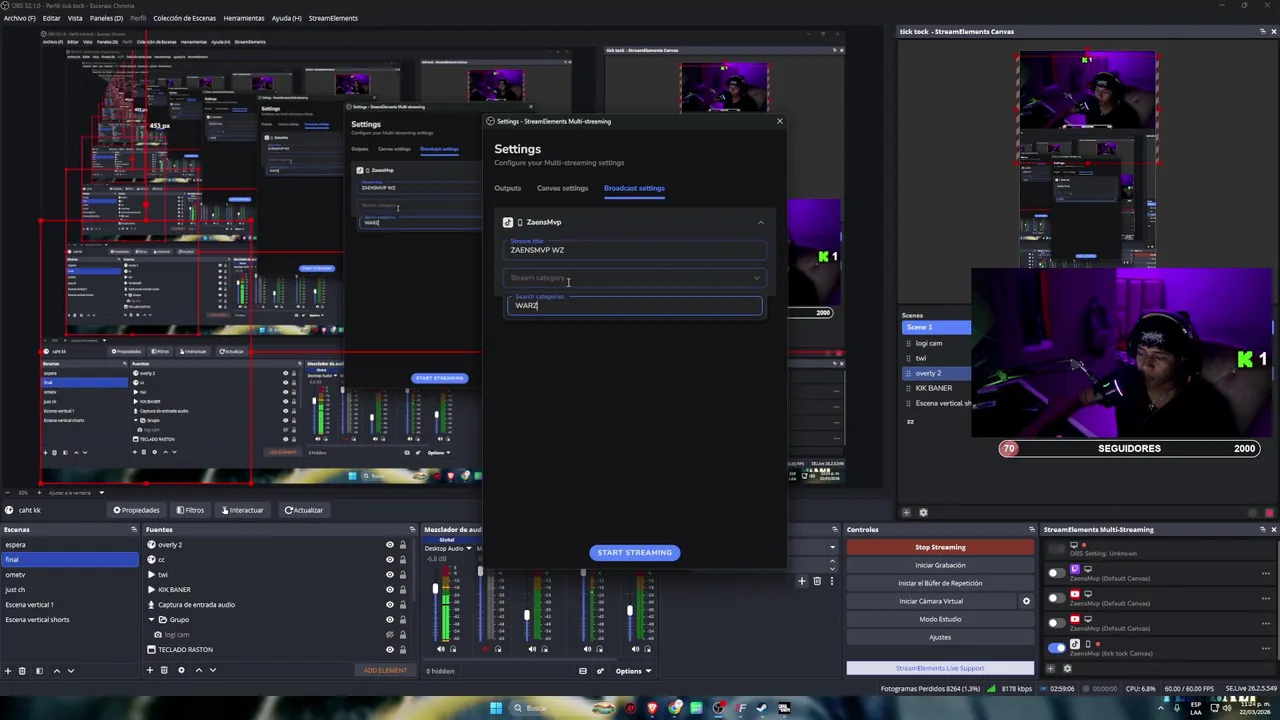This screenshot has width=1280, height=720.
Task: Add a new scene in Escenas panel
Action: (9, 670)
